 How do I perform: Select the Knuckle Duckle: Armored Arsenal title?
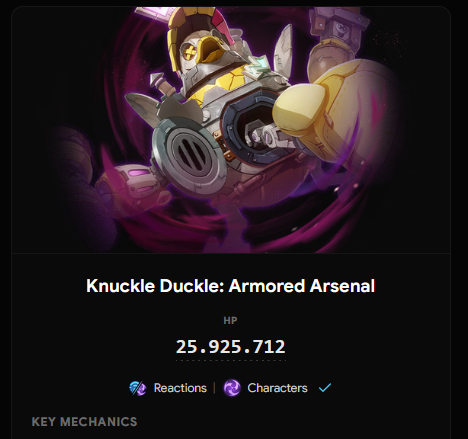tap(230, 286)
